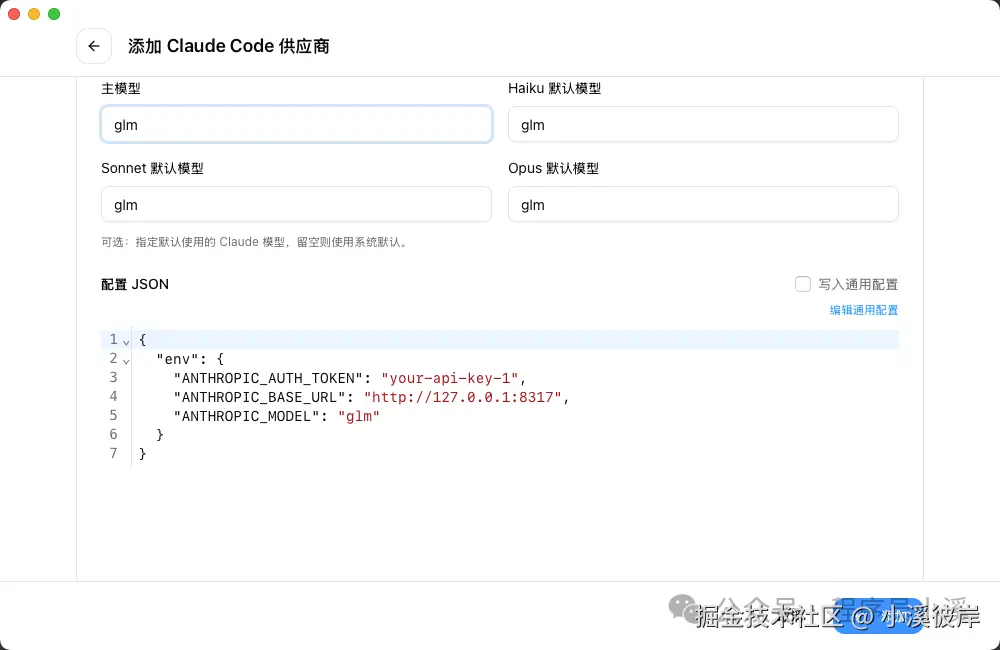
Task: Click the 主模型 input field
Action: pos(297,124)
